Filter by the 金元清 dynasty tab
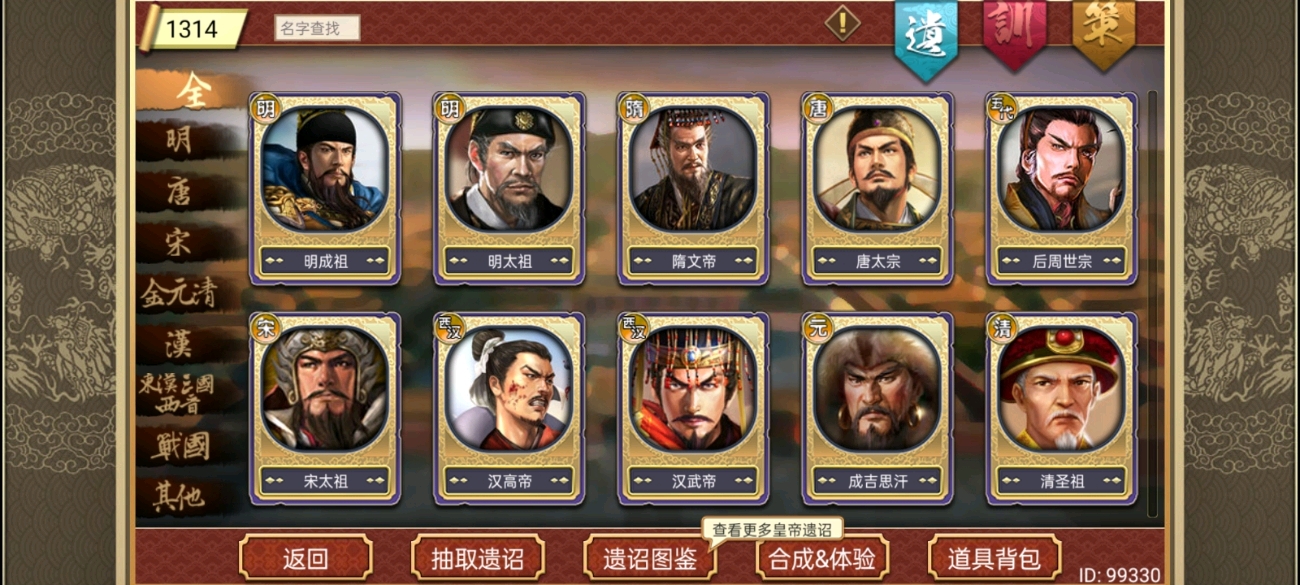 tap(180, 293)
